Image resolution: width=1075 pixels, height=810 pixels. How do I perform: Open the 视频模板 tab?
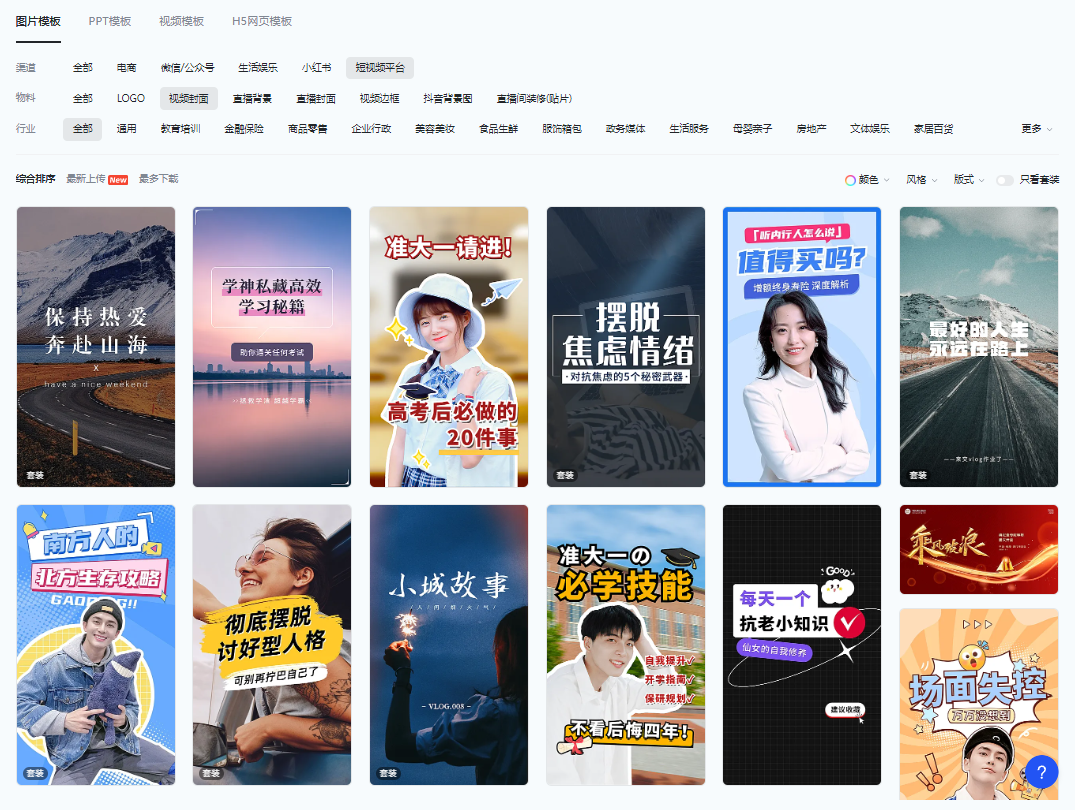[x=181, y=21]
